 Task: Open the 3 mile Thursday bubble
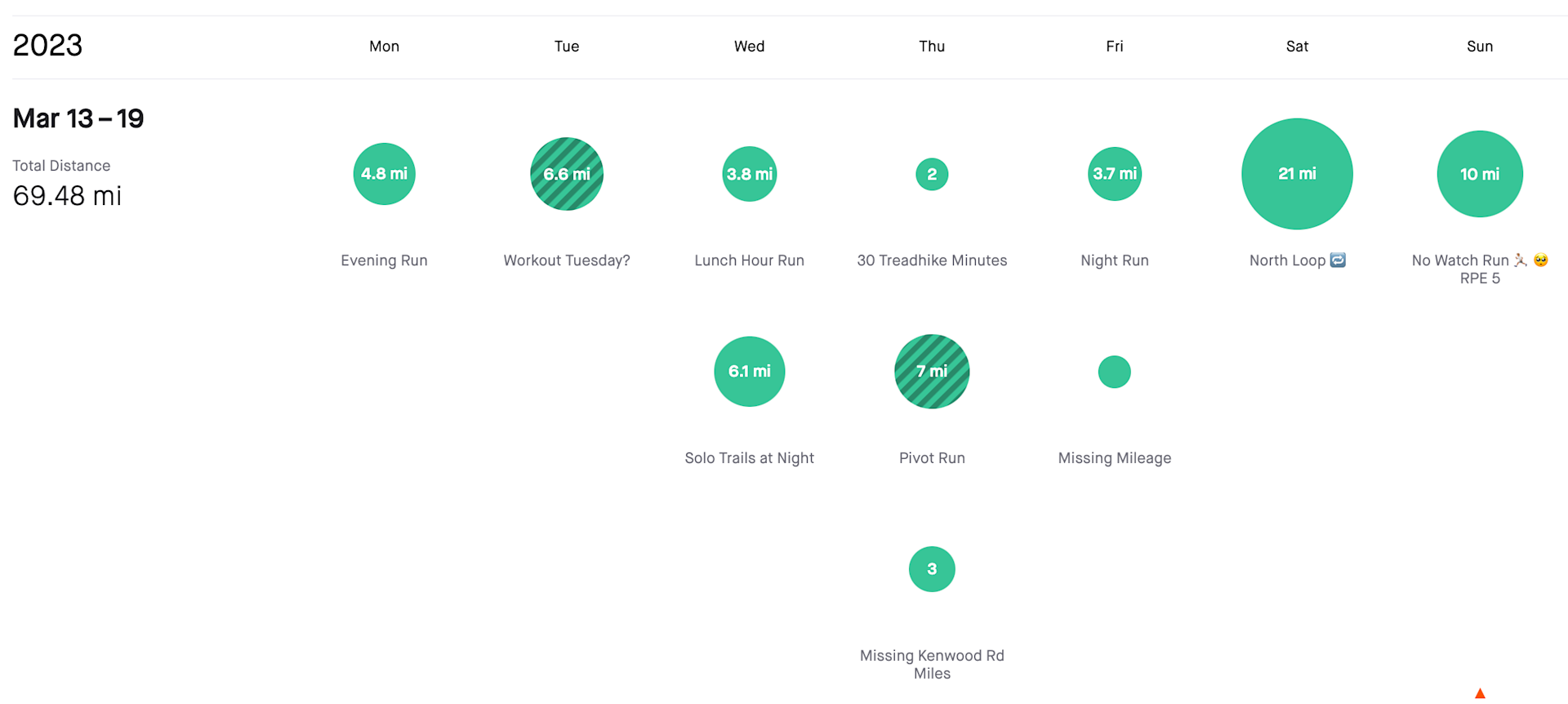[x=932, y=569]
